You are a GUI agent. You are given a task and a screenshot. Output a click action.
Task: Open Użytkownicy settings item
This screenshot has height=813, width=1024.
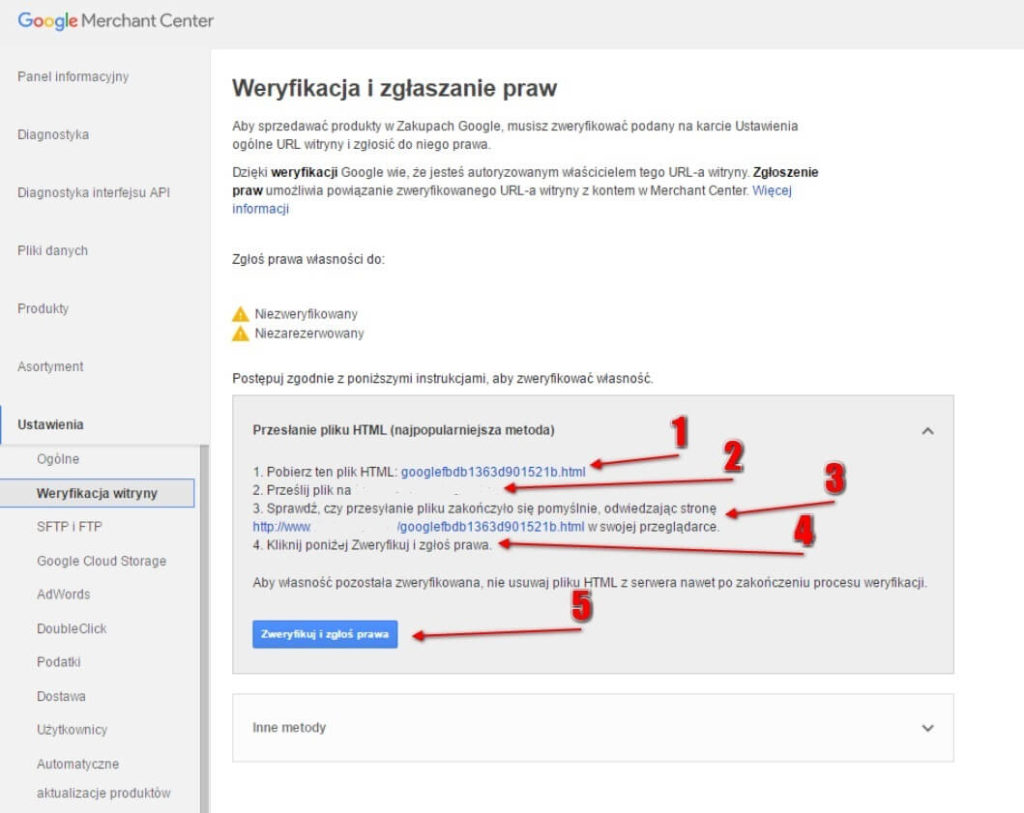tap(72, 729)
